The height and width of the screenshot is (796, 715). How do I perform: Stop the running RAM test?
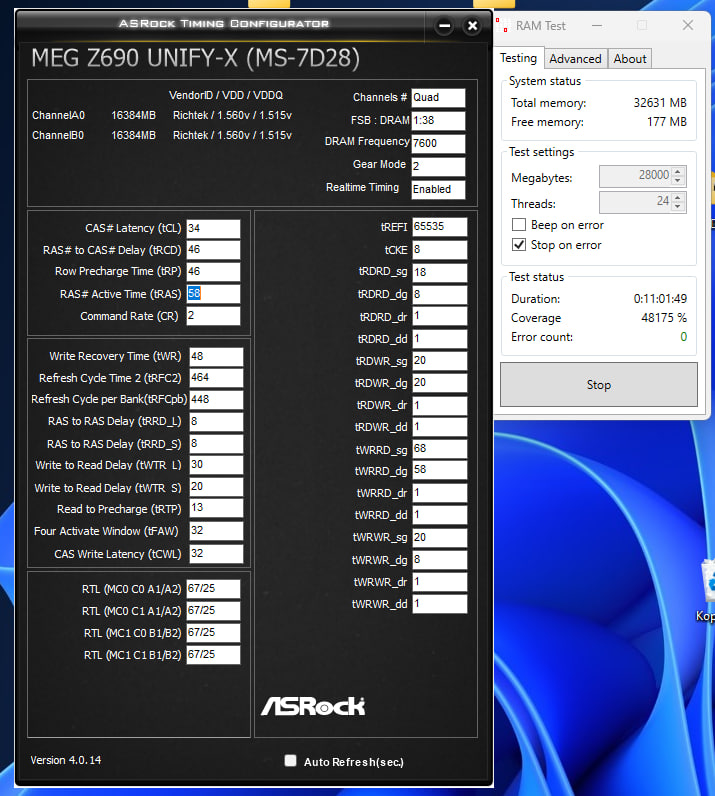click(599, 385)
